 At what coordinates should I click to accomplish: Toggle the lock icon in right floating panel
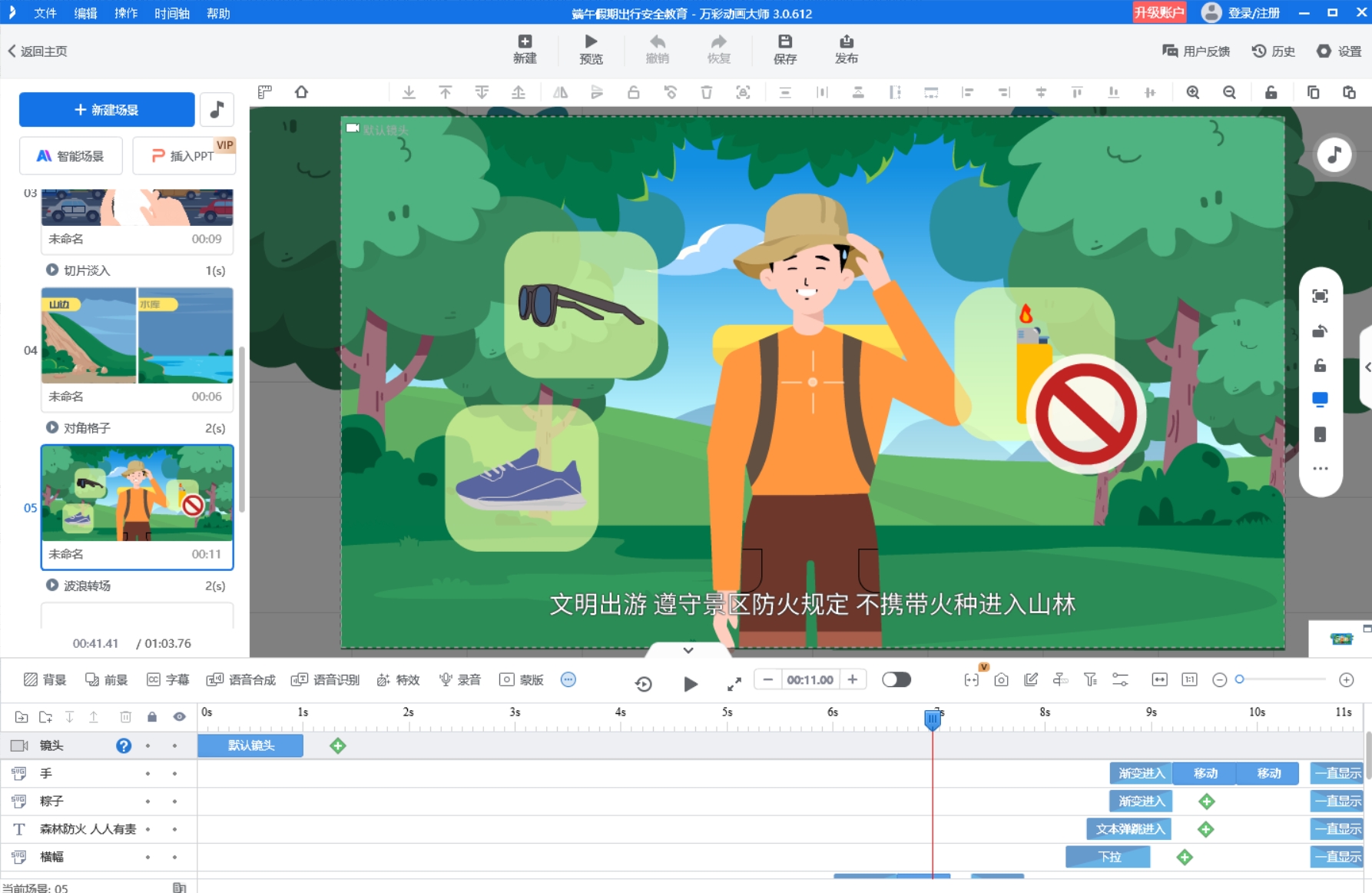[1320, 366]
